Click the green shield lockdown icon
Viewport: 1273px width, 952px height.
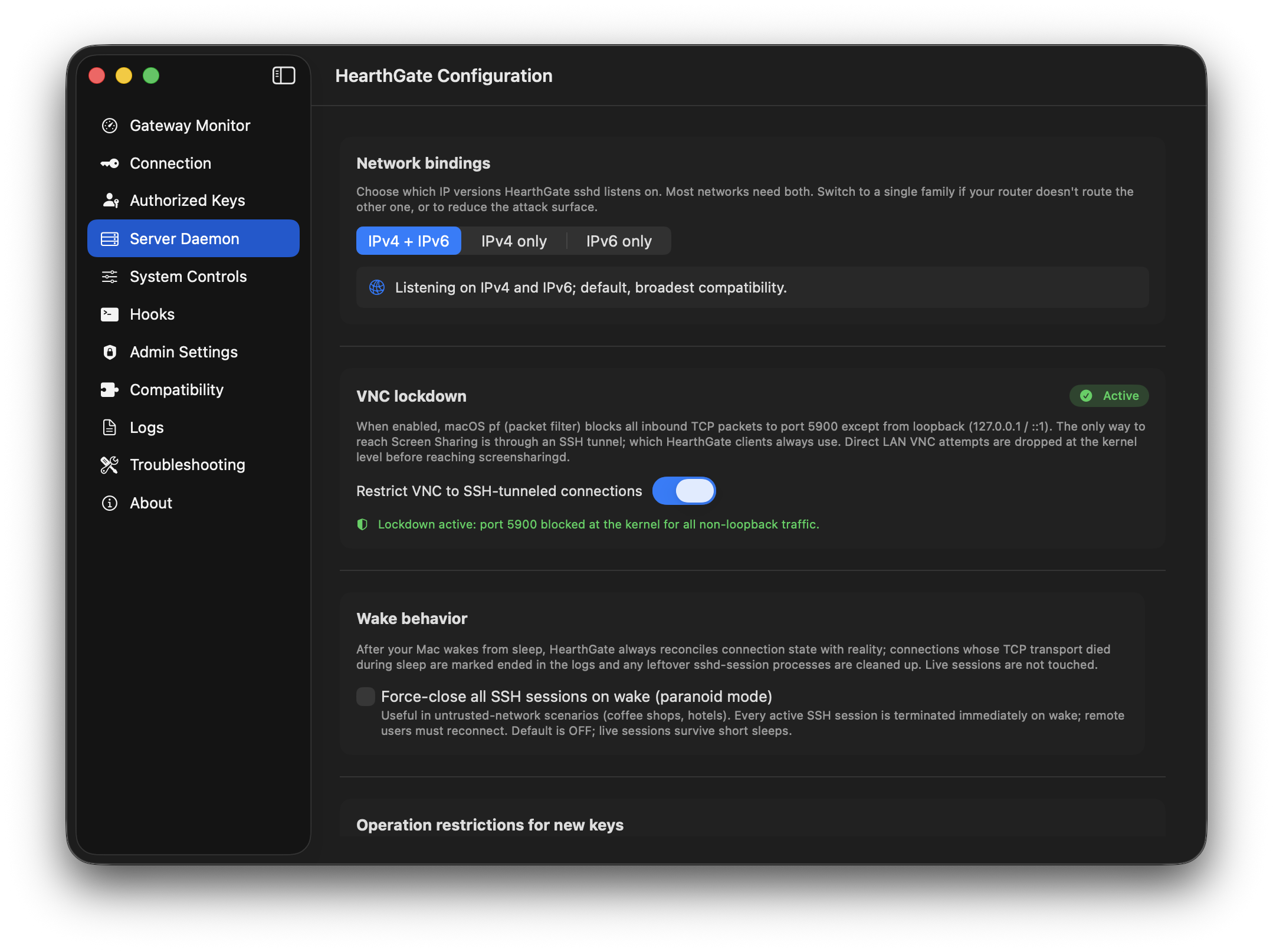363,524
